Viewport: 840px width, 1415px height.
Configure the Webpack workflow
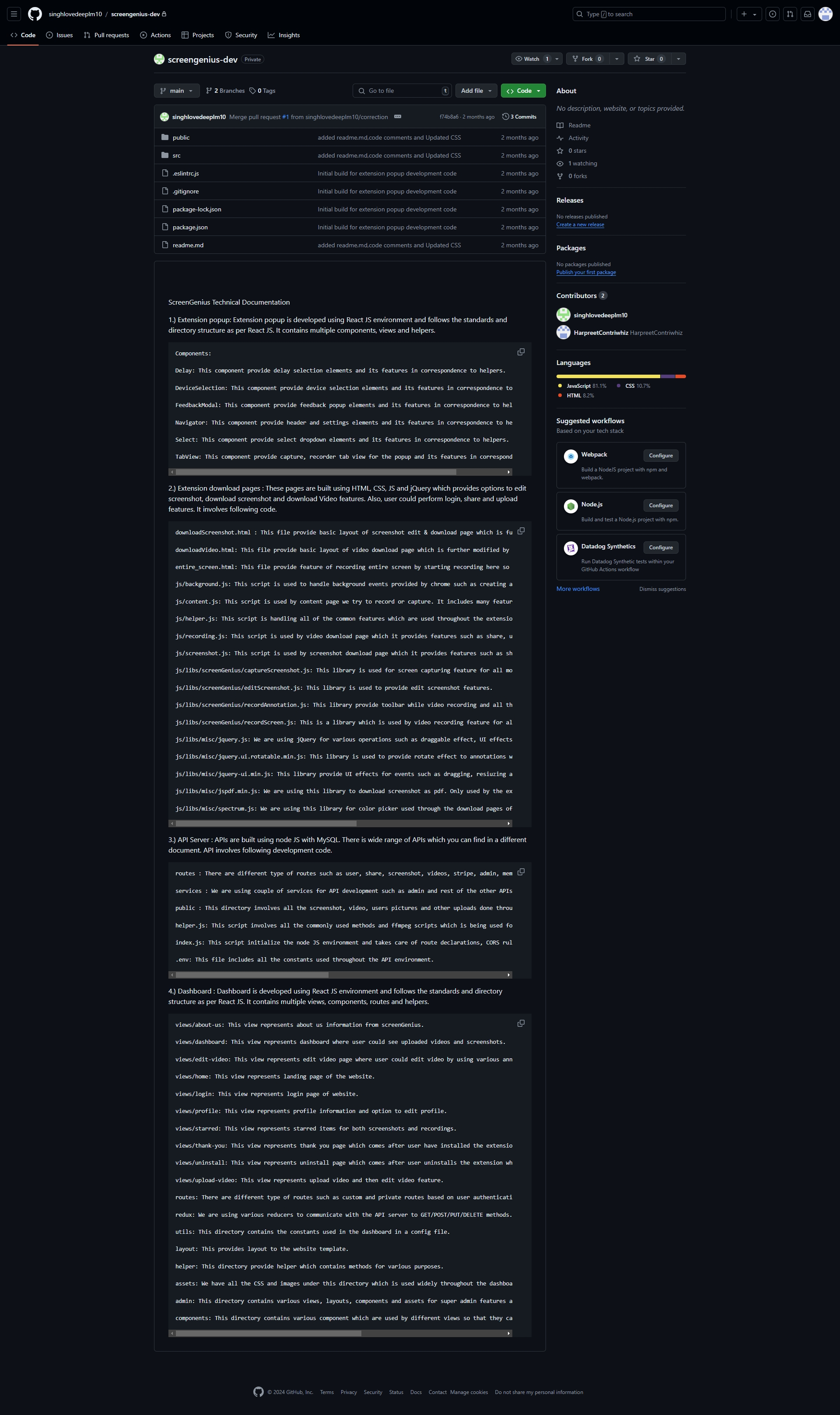click(661, 456)
